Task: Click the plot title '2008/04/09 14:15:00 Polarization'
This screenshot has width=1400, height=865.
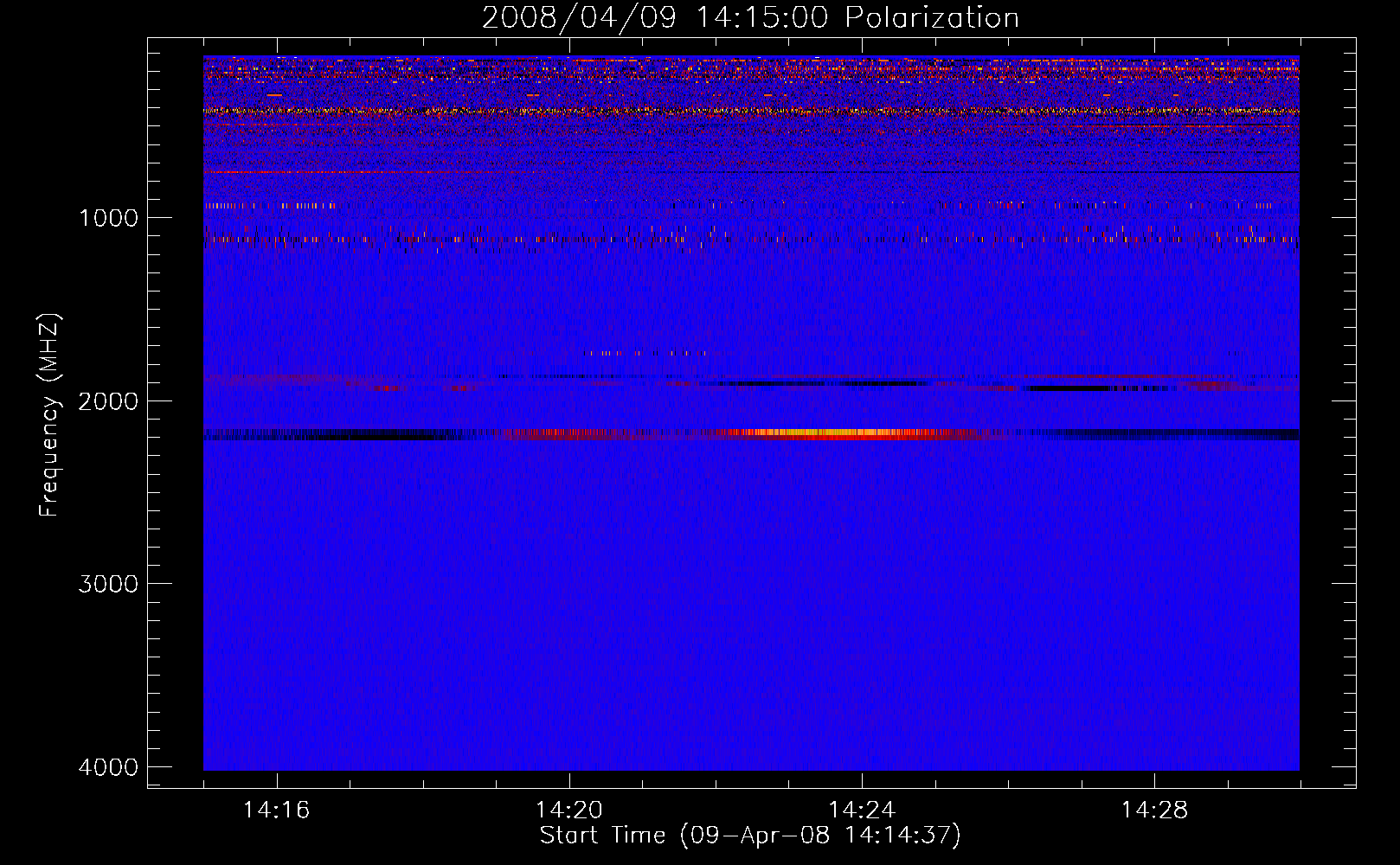Action: click(750, 17)
